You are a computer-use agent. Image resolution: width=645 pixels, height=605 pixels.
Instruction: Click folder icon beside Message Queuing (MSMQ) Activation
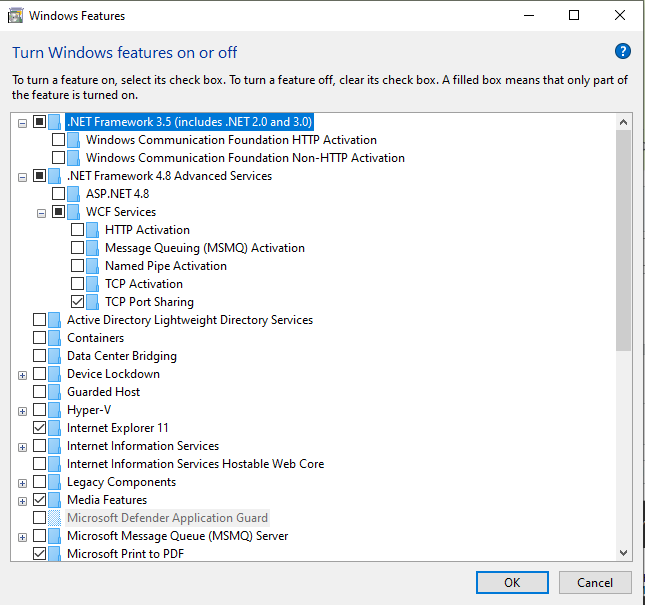coord(93,248)
